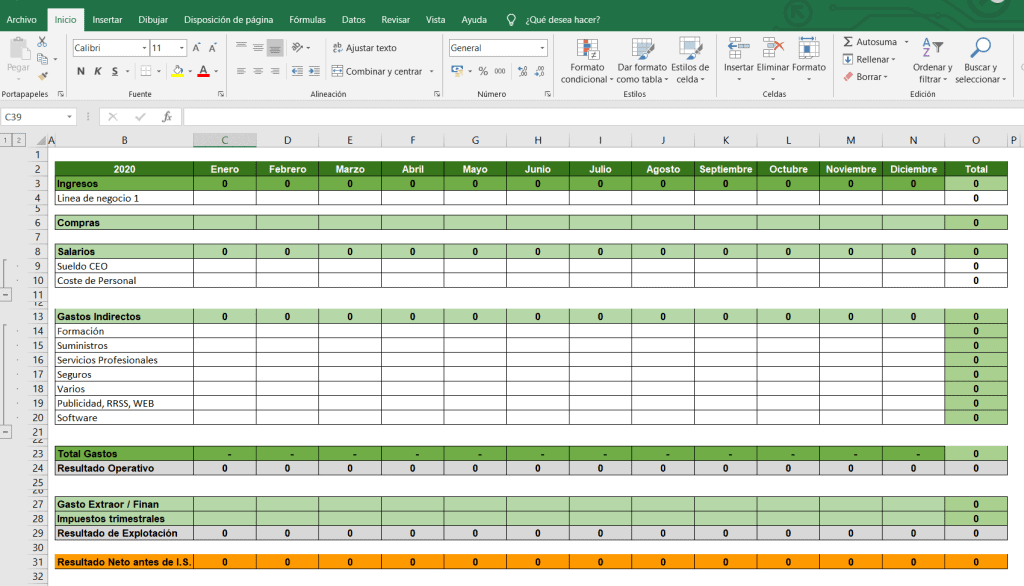1024x586 pixels.
Task: Open Fuente dialog launcher
Action: (221, 94)
